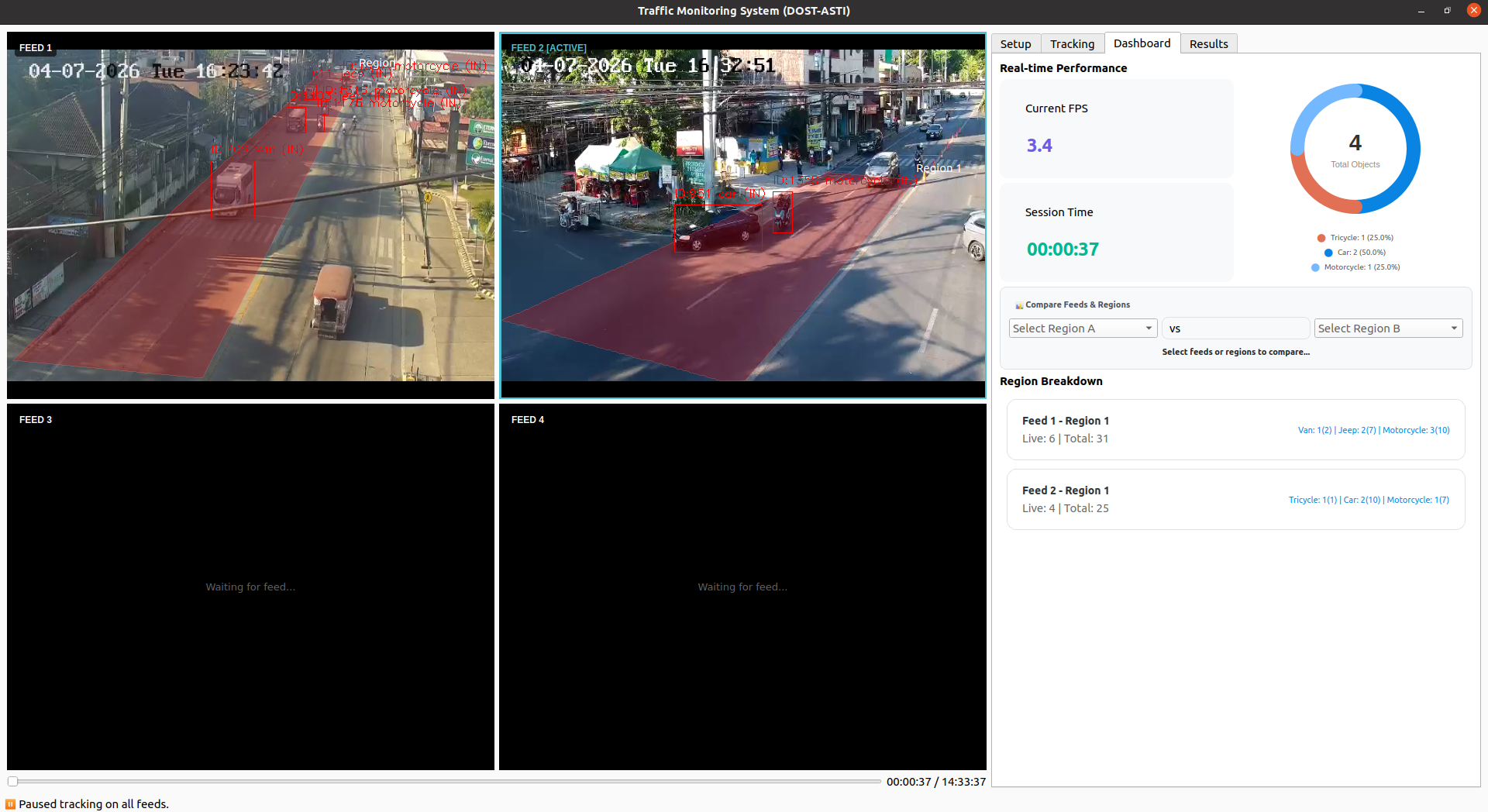Open the Tracking tab

(x=1072, y=44)
